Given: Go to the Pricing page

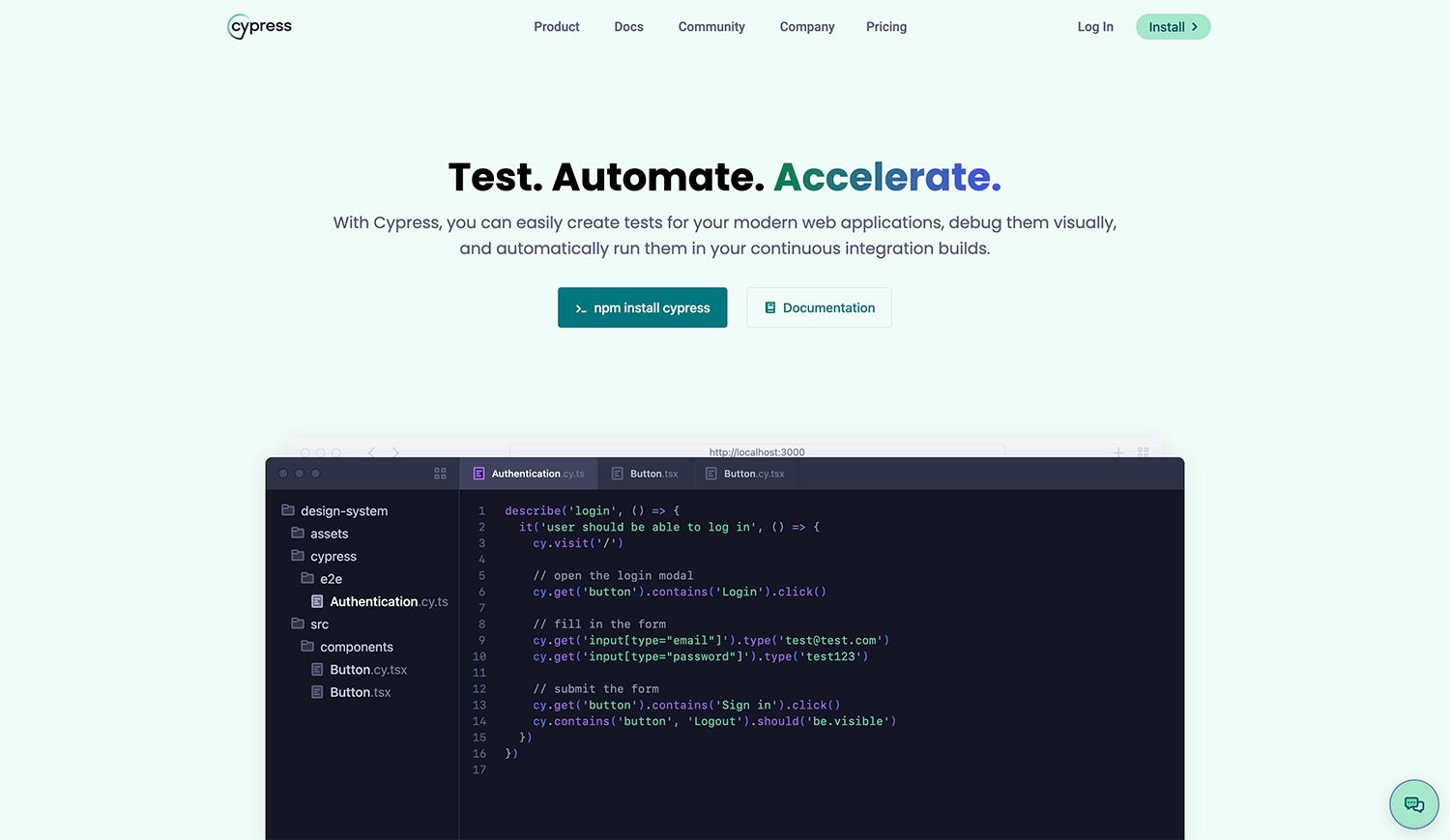Looking at the screenshot, I should point(886,27).
